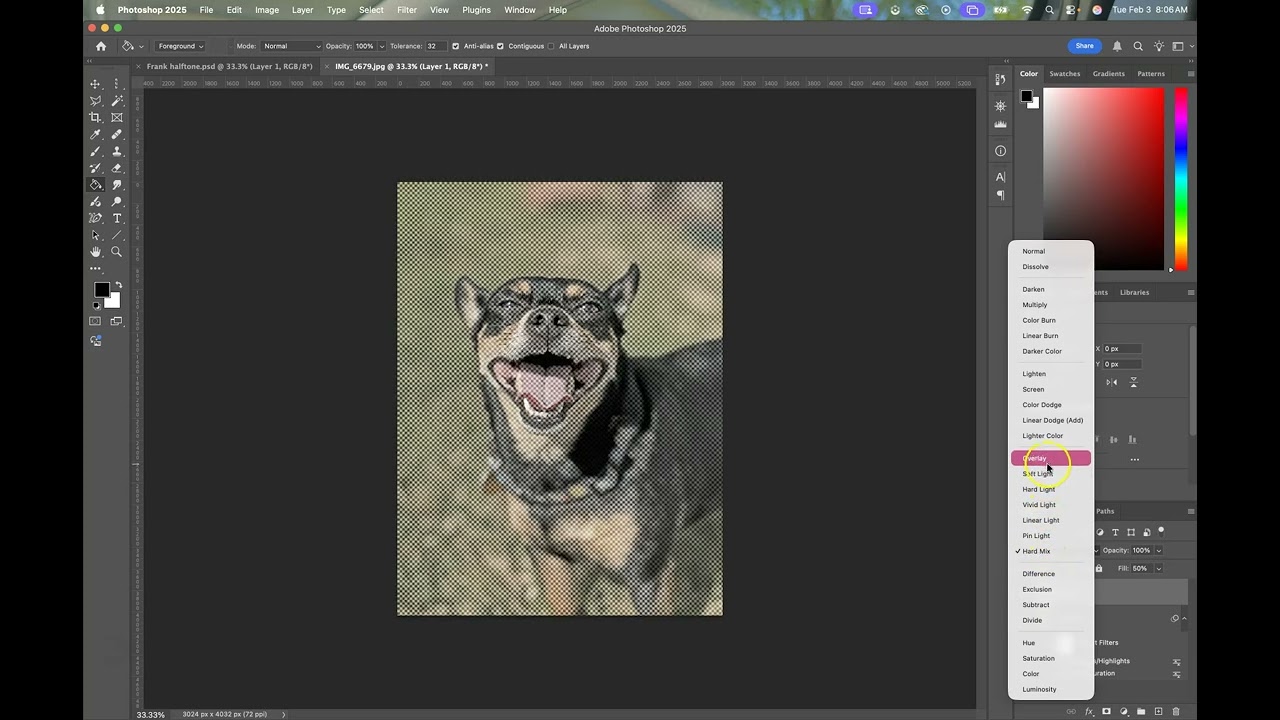Select the Smudge tool

click(117, 184)
